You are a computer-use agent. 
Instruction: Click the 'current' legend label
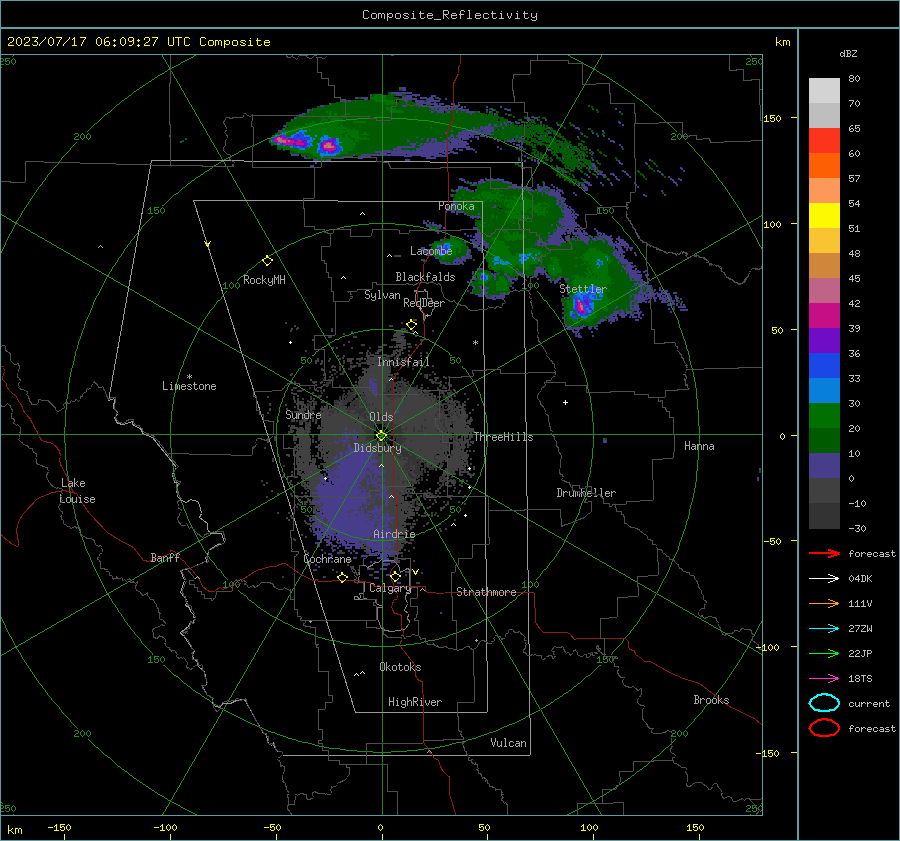tap(869, 703)
